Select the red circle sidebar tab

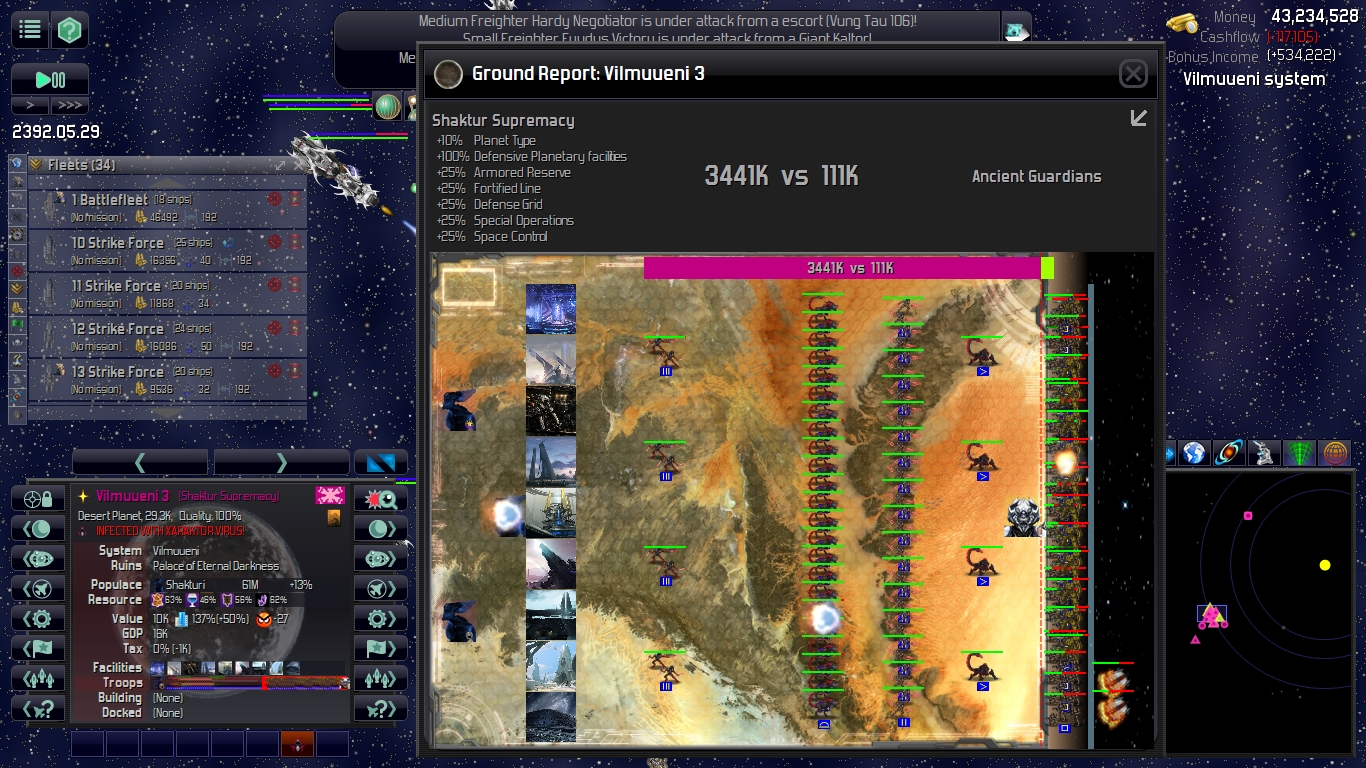(x=17, y=271)
